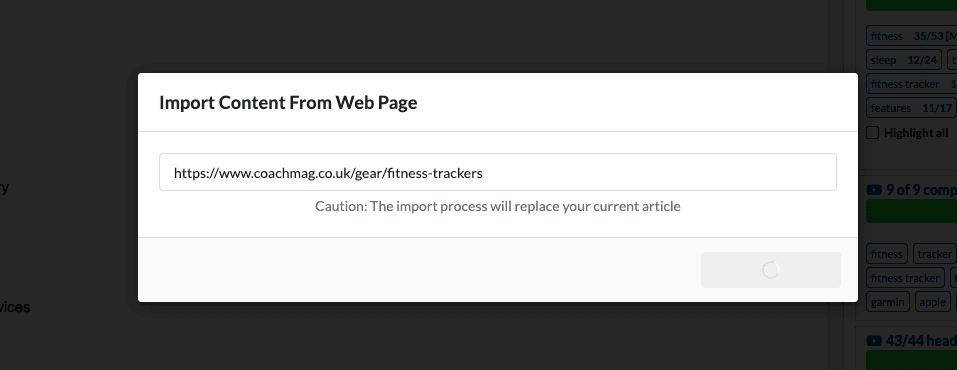Enable the Highlight all checkbox
Image resolution: width=957 pixels, height=370 pixels.
coord(873,132)
